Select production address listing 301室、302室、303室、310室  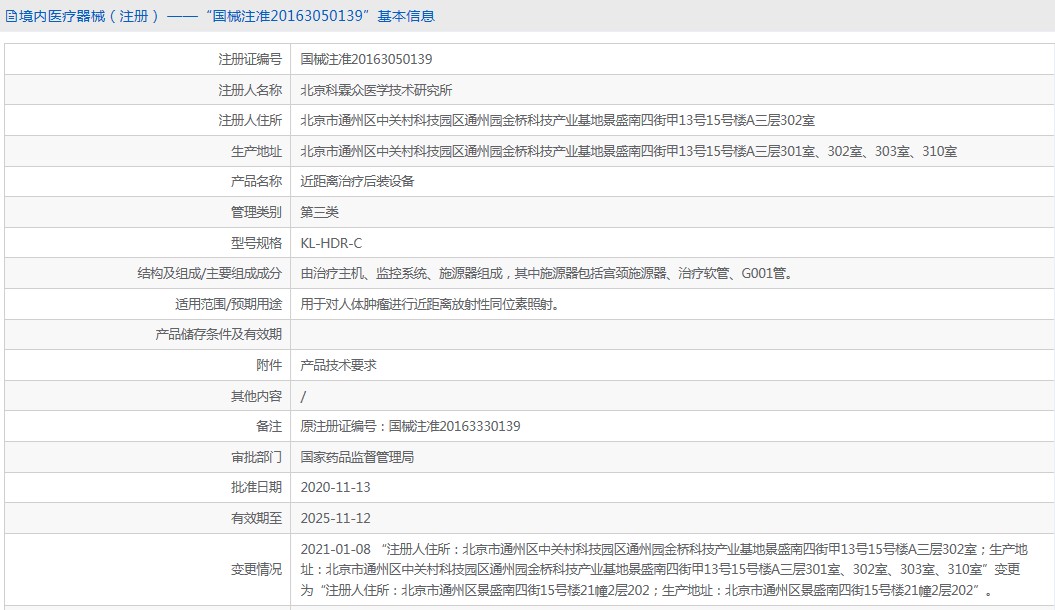(628, 151)
